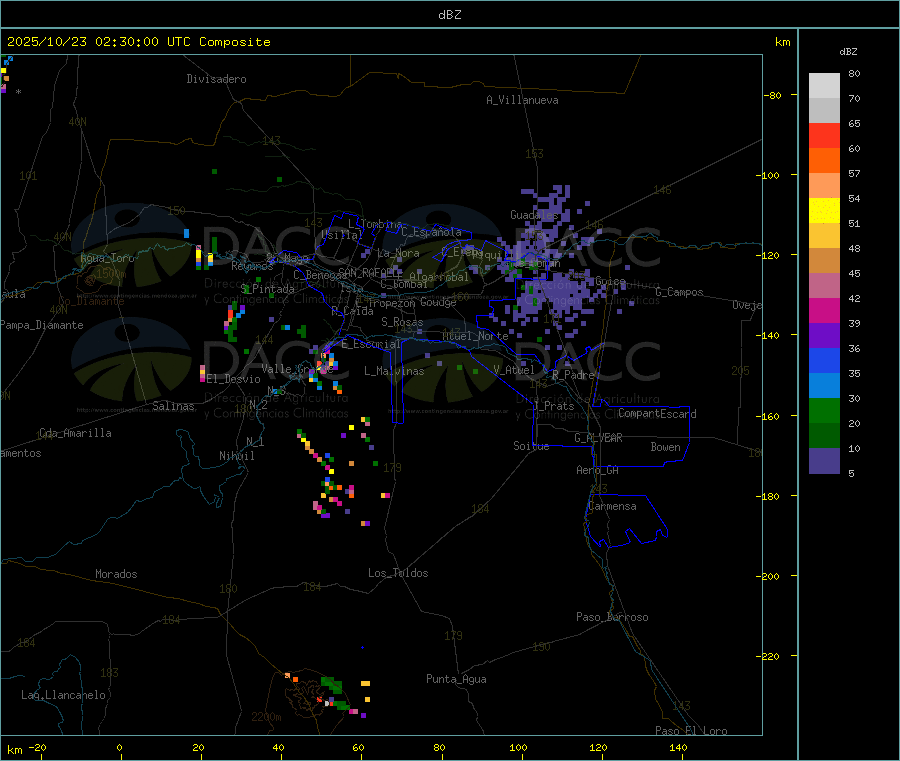The width and height of the screenshot is (900, 761).
Task: Click the G_Campos label on the map
Action: click(679, 292)
